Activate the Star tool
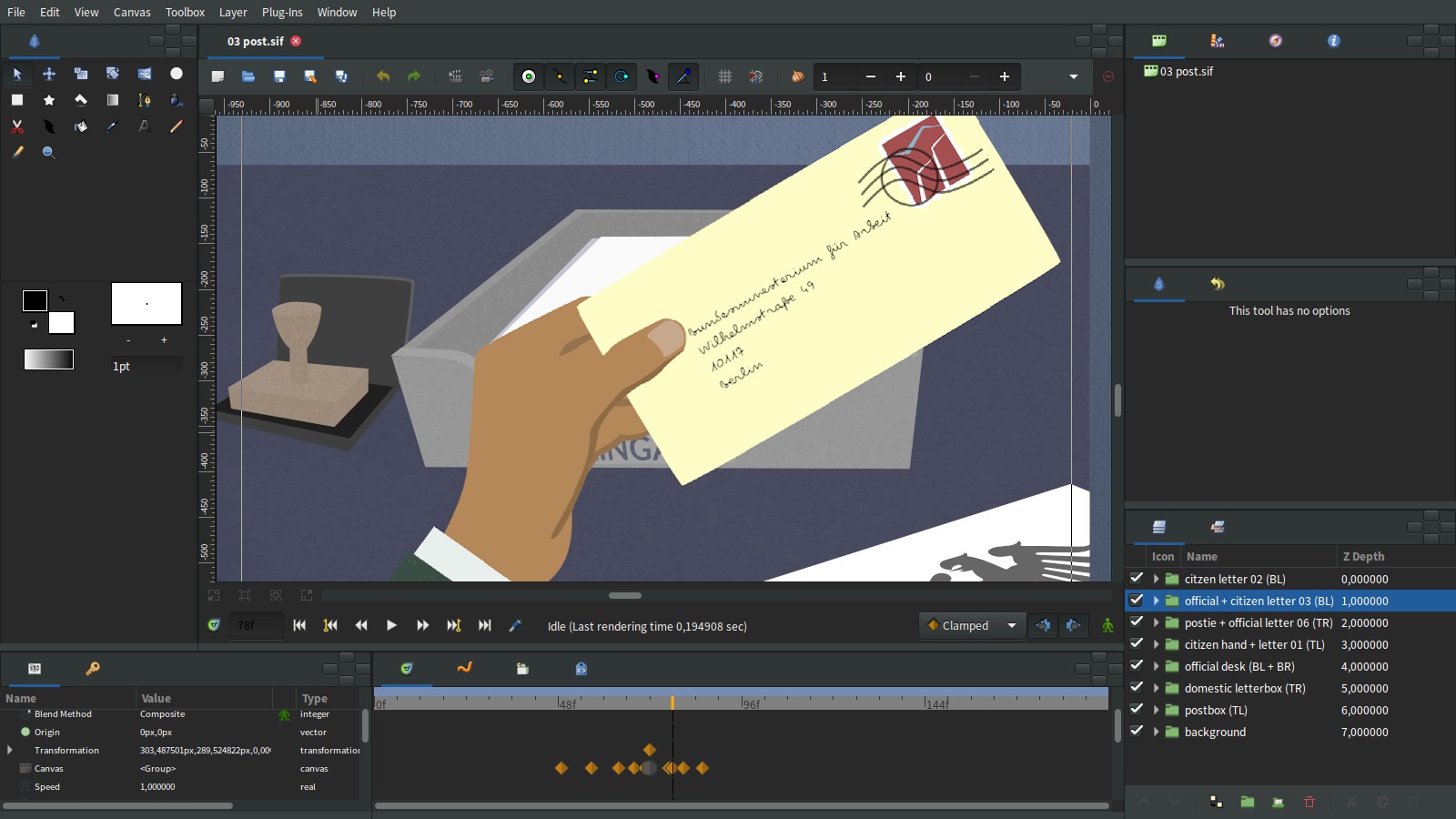The image size is (1456, 819). (49, 100)
